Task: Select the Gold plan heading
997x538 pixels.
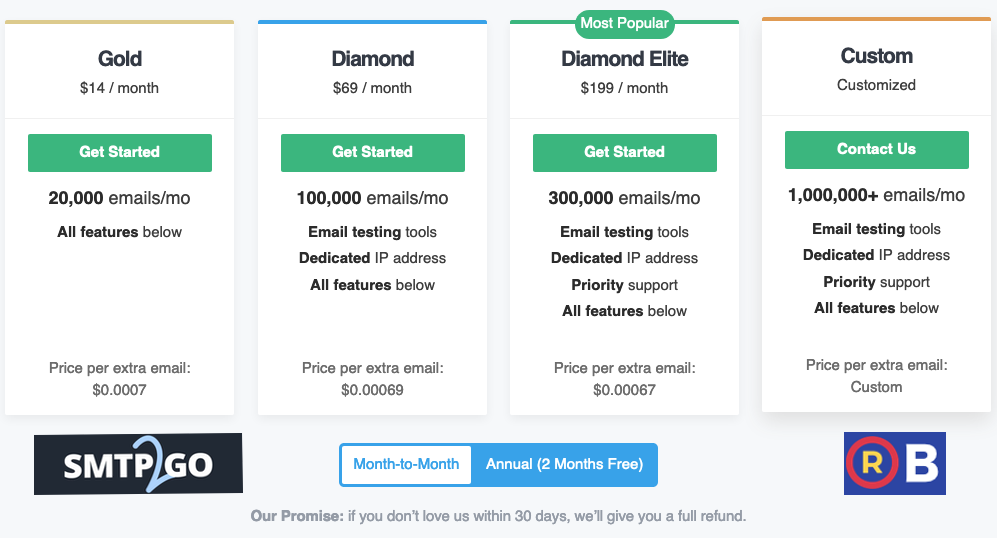Action: pos(120,59)
